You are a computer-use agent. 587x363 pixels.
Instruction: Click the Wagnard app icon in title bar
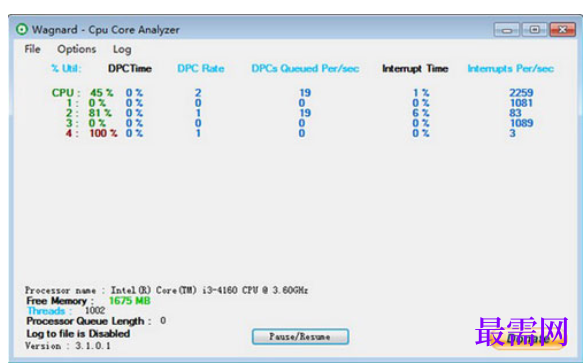pyautogui.click(x=22, y=29)
